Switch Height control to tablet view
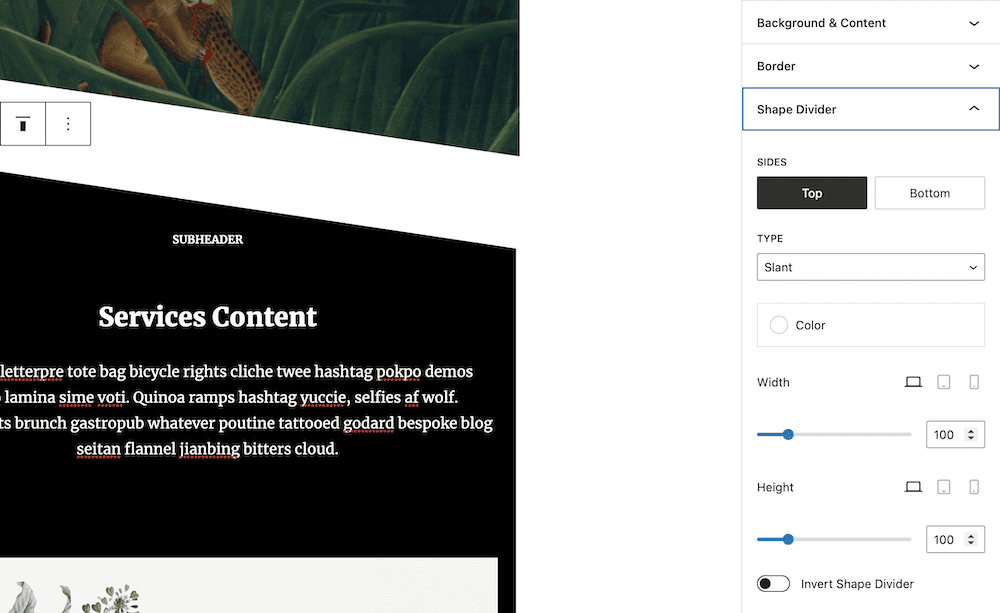 click(943, 486)
